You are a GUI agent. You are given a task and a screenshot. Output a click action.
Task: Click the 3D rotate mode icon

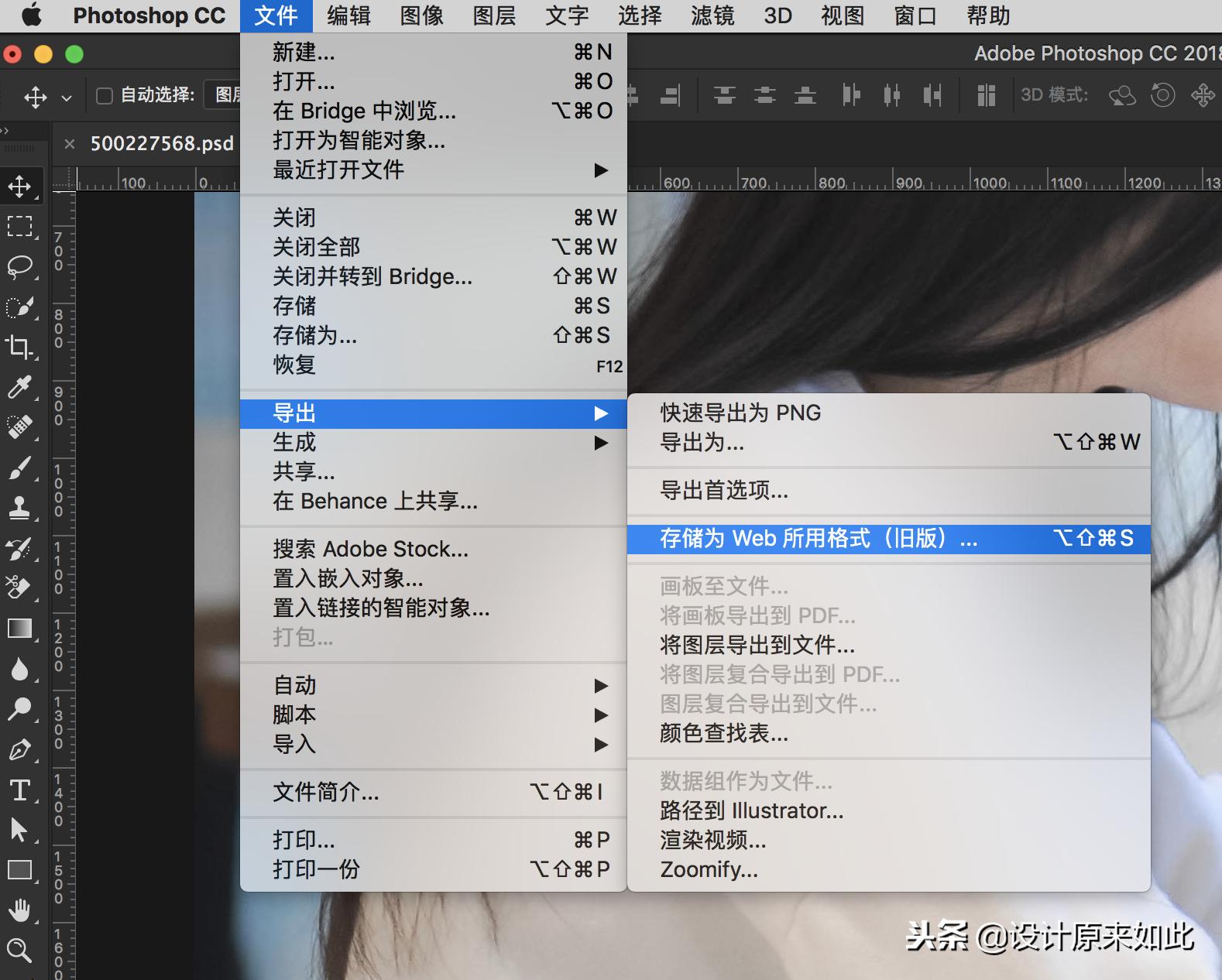1122,95
